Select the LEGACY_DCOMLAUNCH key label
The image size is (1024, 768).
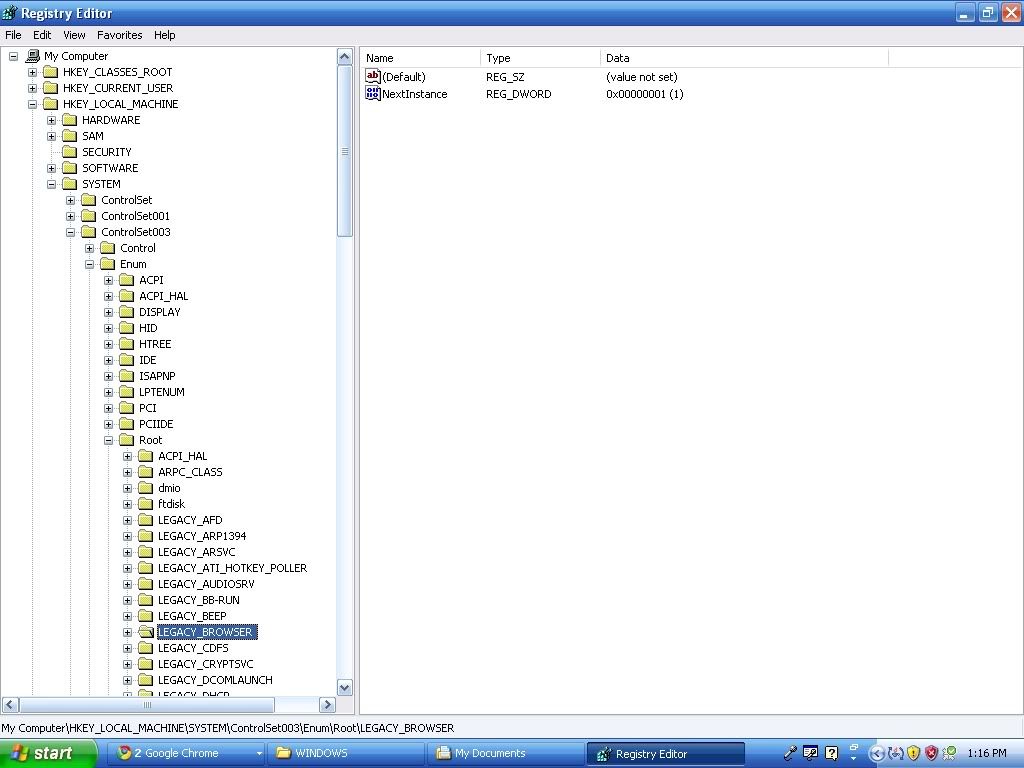(x=216, y=680)
